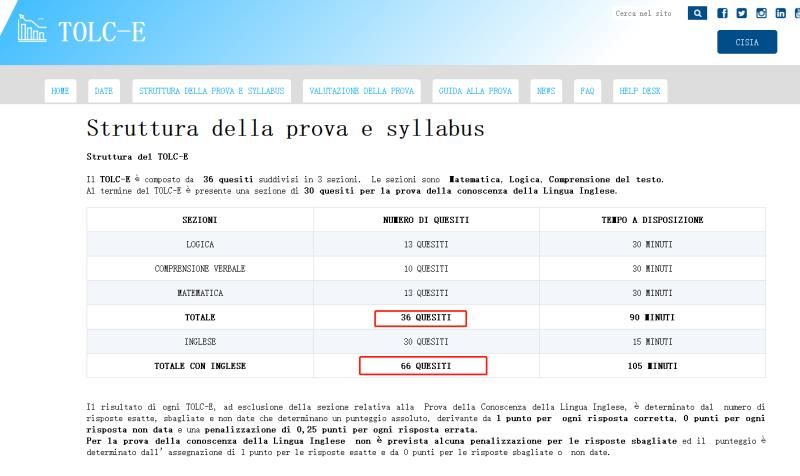This screenshot has height=476, width=800.
Task: Select the TOTALE row label
Action: click(199, 317)
